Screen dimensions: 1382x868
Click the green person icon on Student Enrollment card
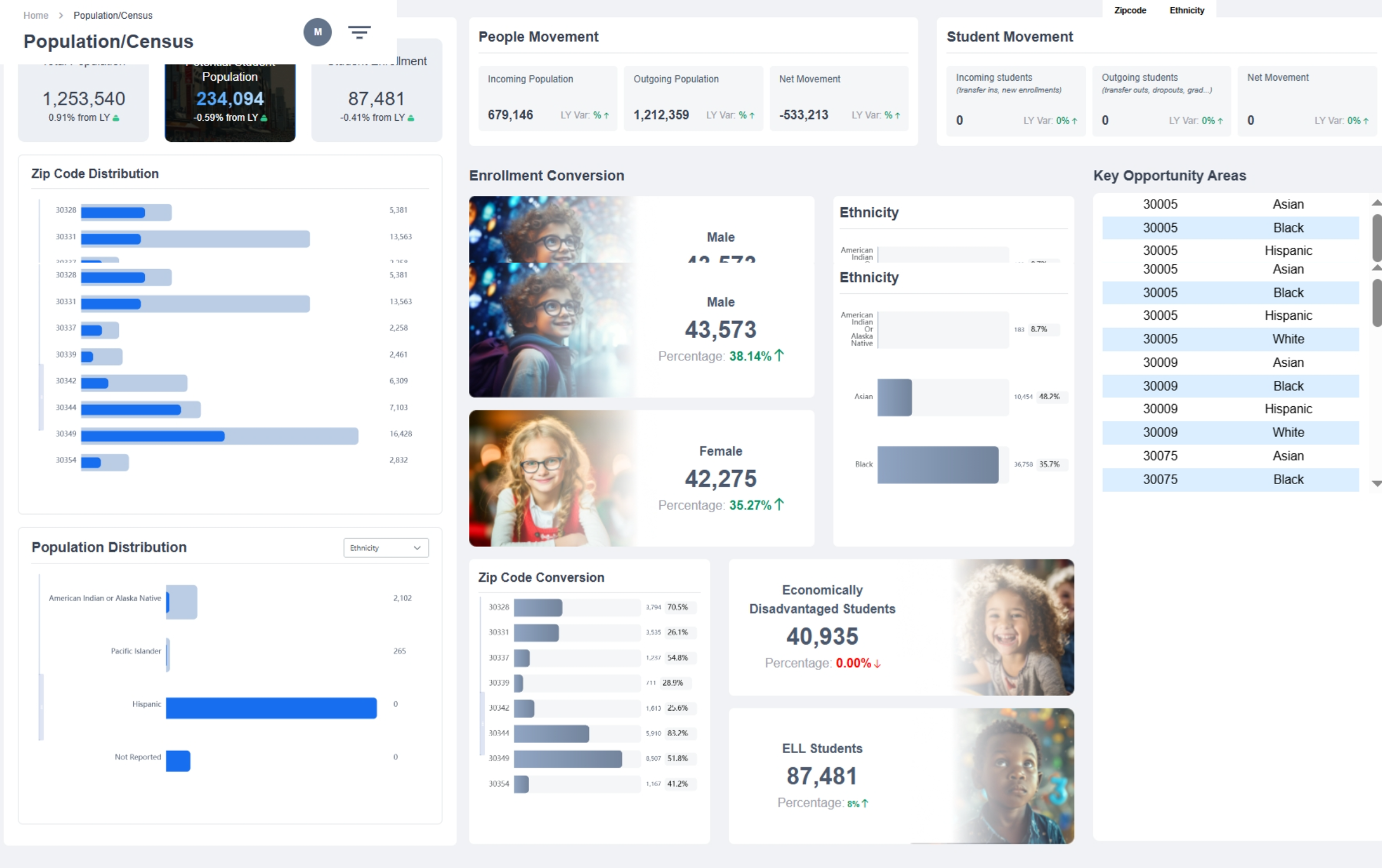(412, 117)
